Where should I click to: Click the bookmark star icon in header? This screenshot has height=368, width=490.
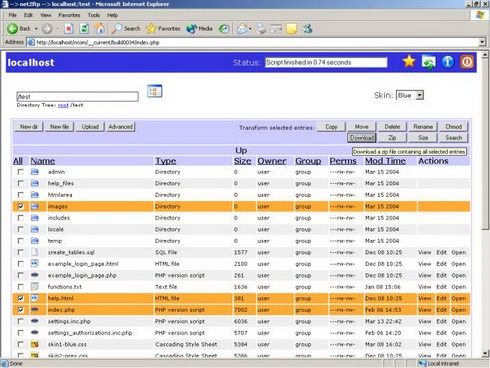[x=409, y=62]
